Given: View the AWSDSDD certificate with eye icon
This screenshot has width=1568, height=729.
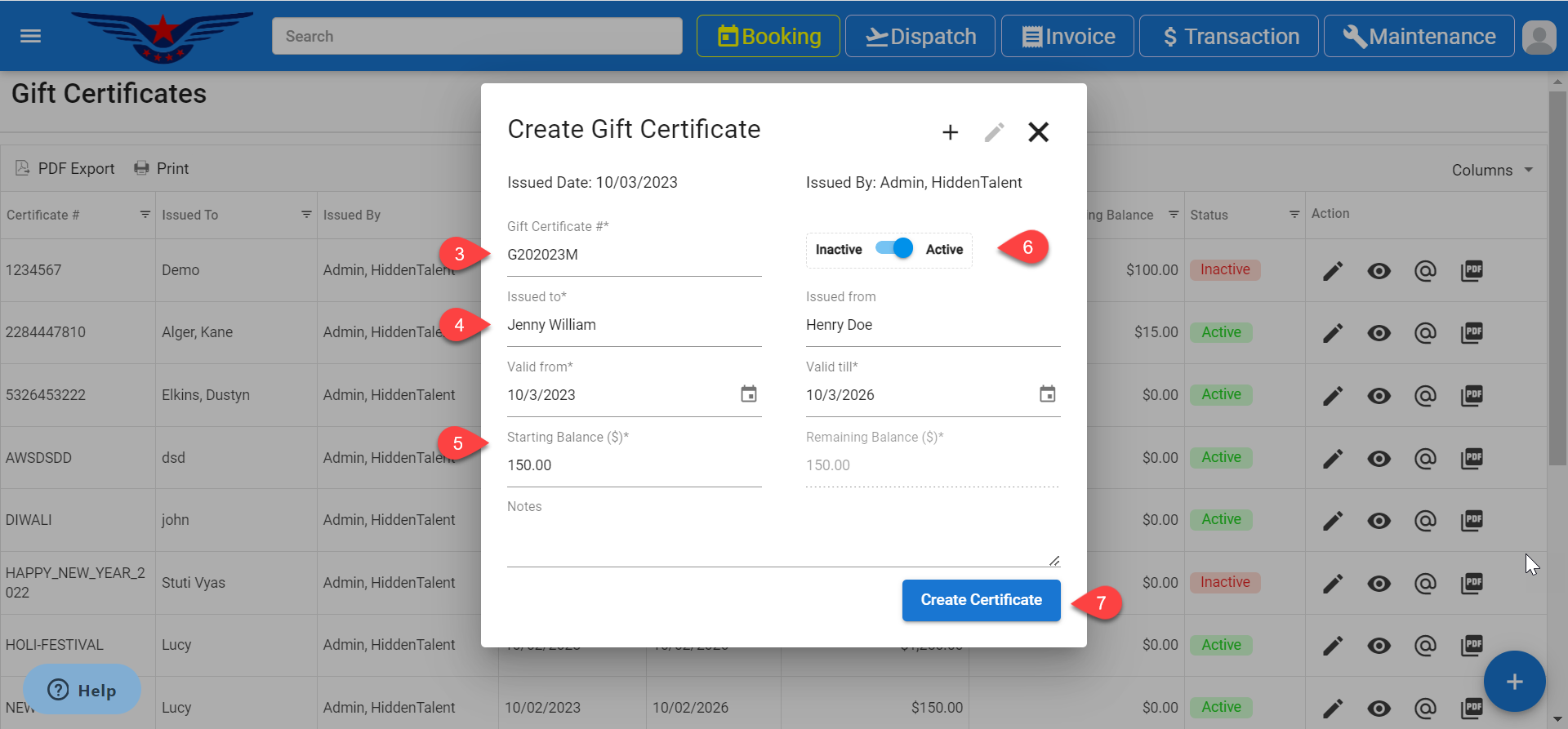Looking at the screenshot, I should 1379,458.
